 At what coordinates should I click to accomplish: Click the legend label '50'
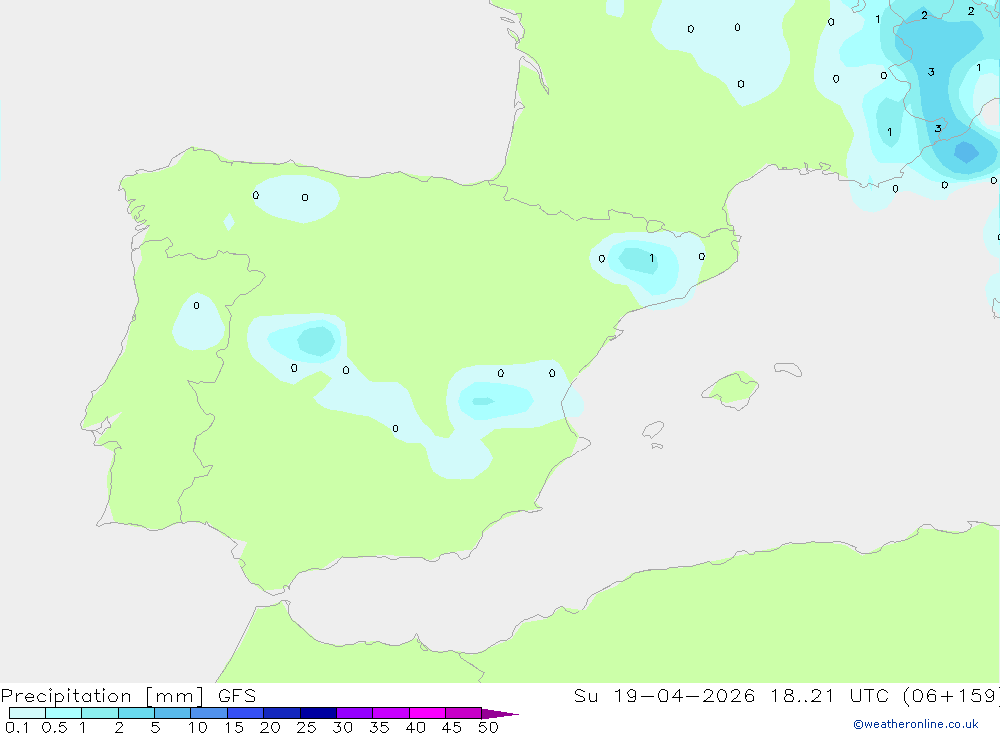[x=488, y=727]
